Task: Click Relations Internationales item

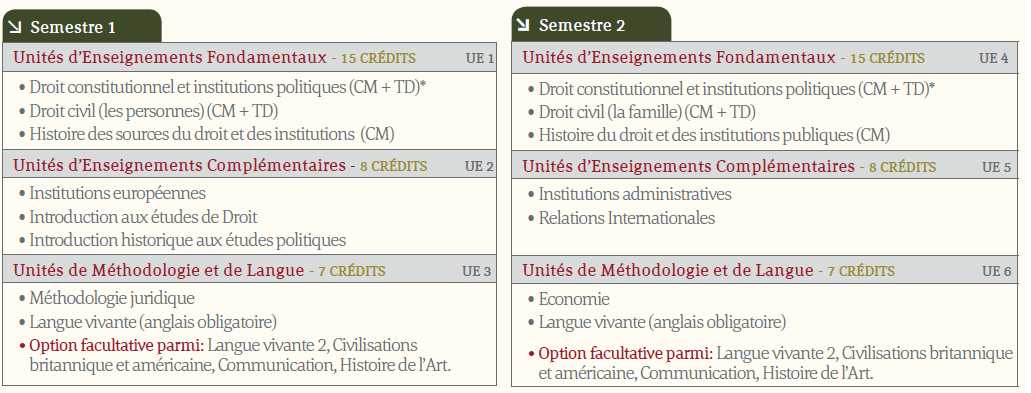Action: coord(627,218)
